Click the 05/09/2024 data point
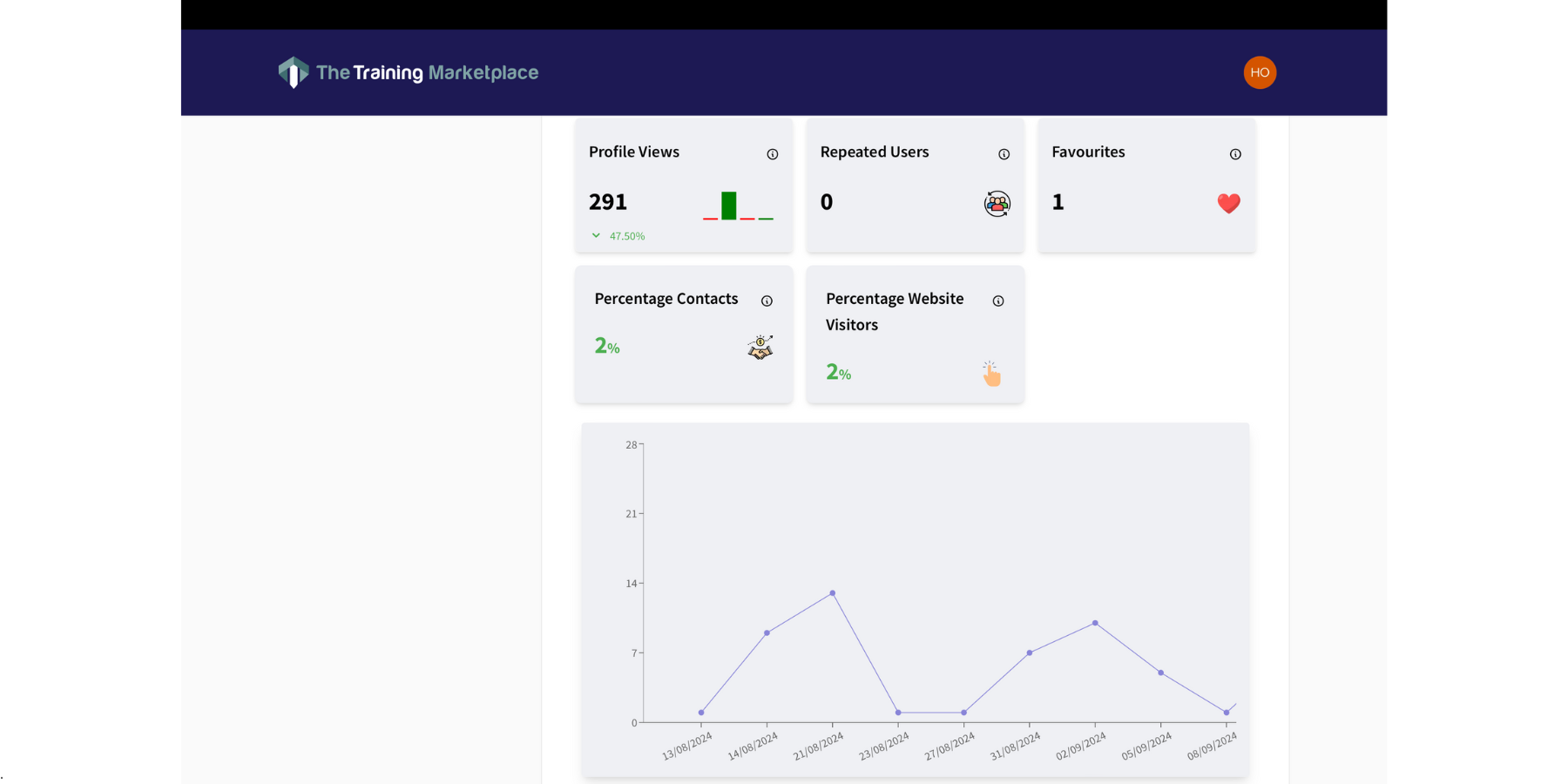Screen dimensions: 1568x784 pyautogui.click(x=1160, y=672)
